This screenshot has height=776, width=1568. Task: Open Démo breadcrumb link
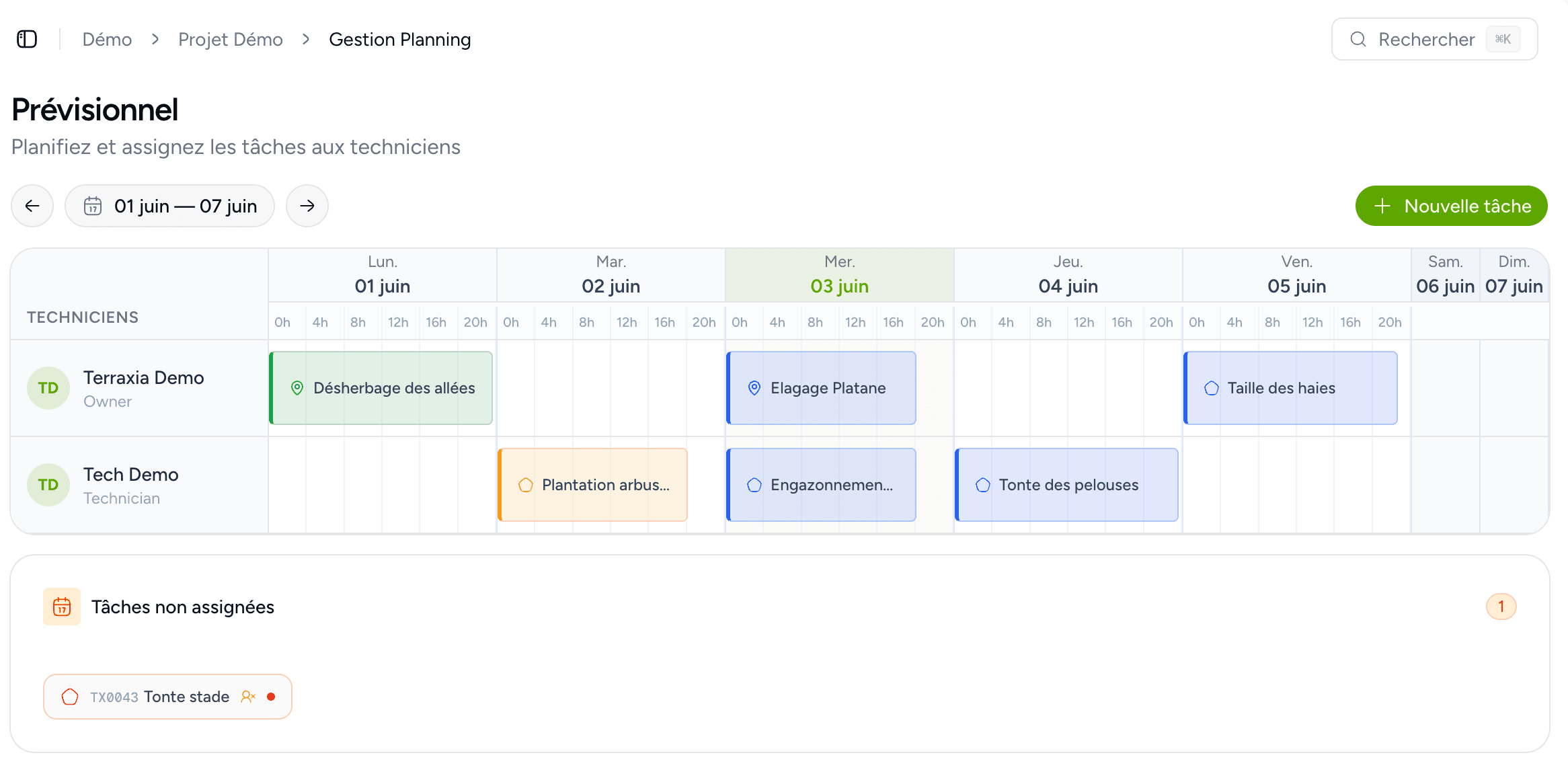(107, 40)
